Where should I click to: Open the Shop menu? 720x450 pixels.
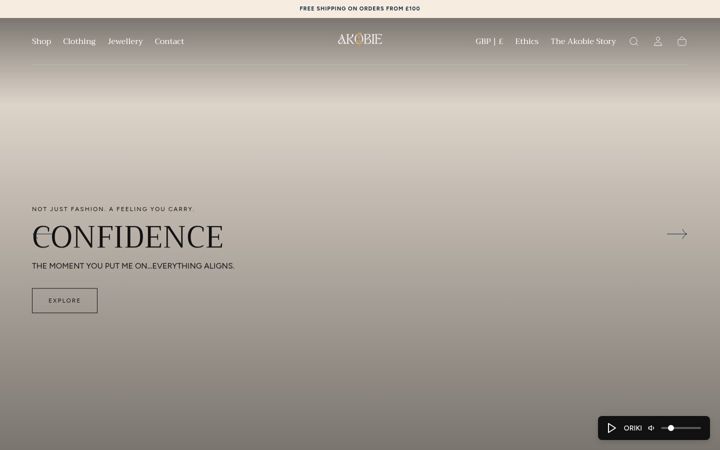click(x=41, y=41)
